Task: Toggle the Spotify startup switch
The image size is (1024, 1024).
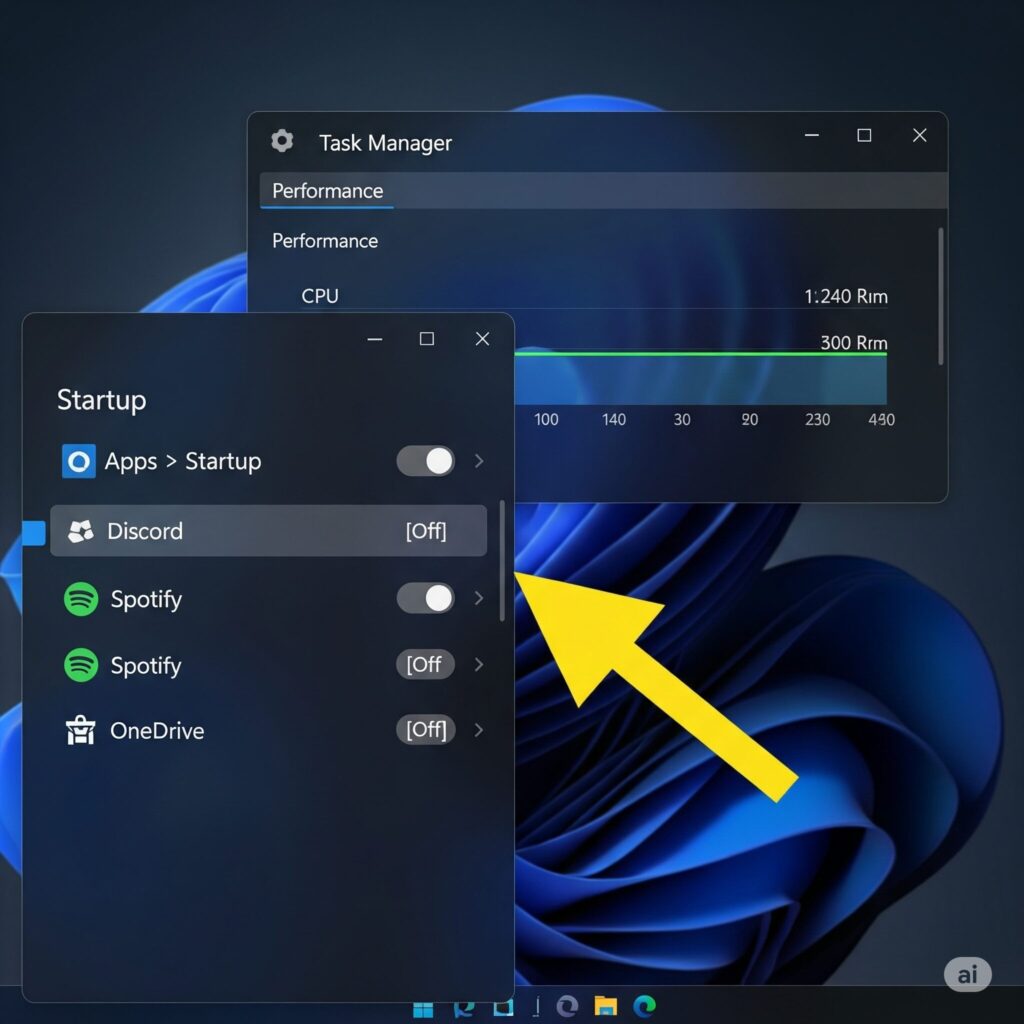Action: click(x=425, y=599)
